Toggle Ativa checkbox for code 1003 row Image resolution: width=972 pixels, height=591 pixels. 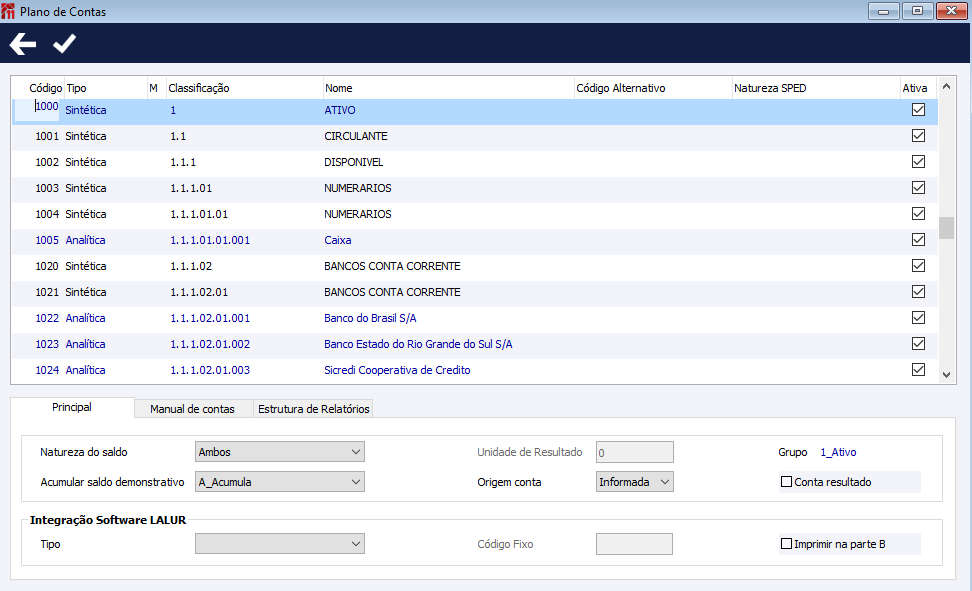click(918, 188)
